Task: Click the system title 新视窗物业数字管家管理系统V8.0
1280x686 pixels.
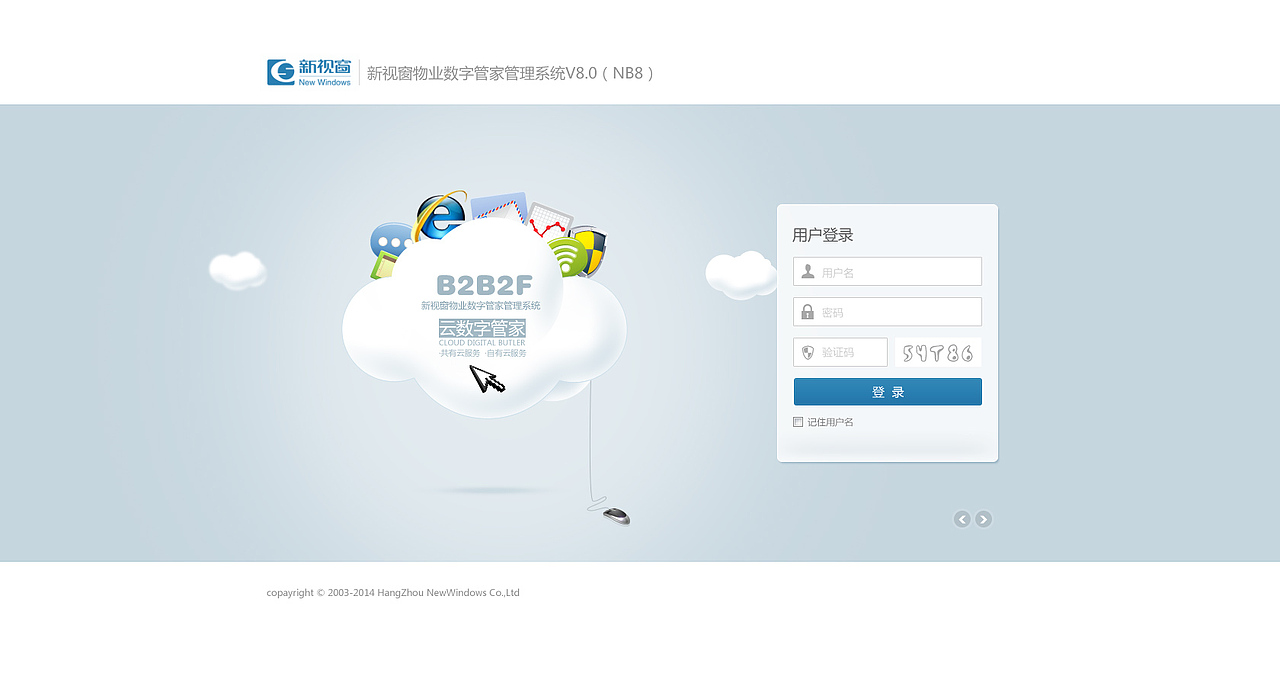Action: (x=511, y=73)
